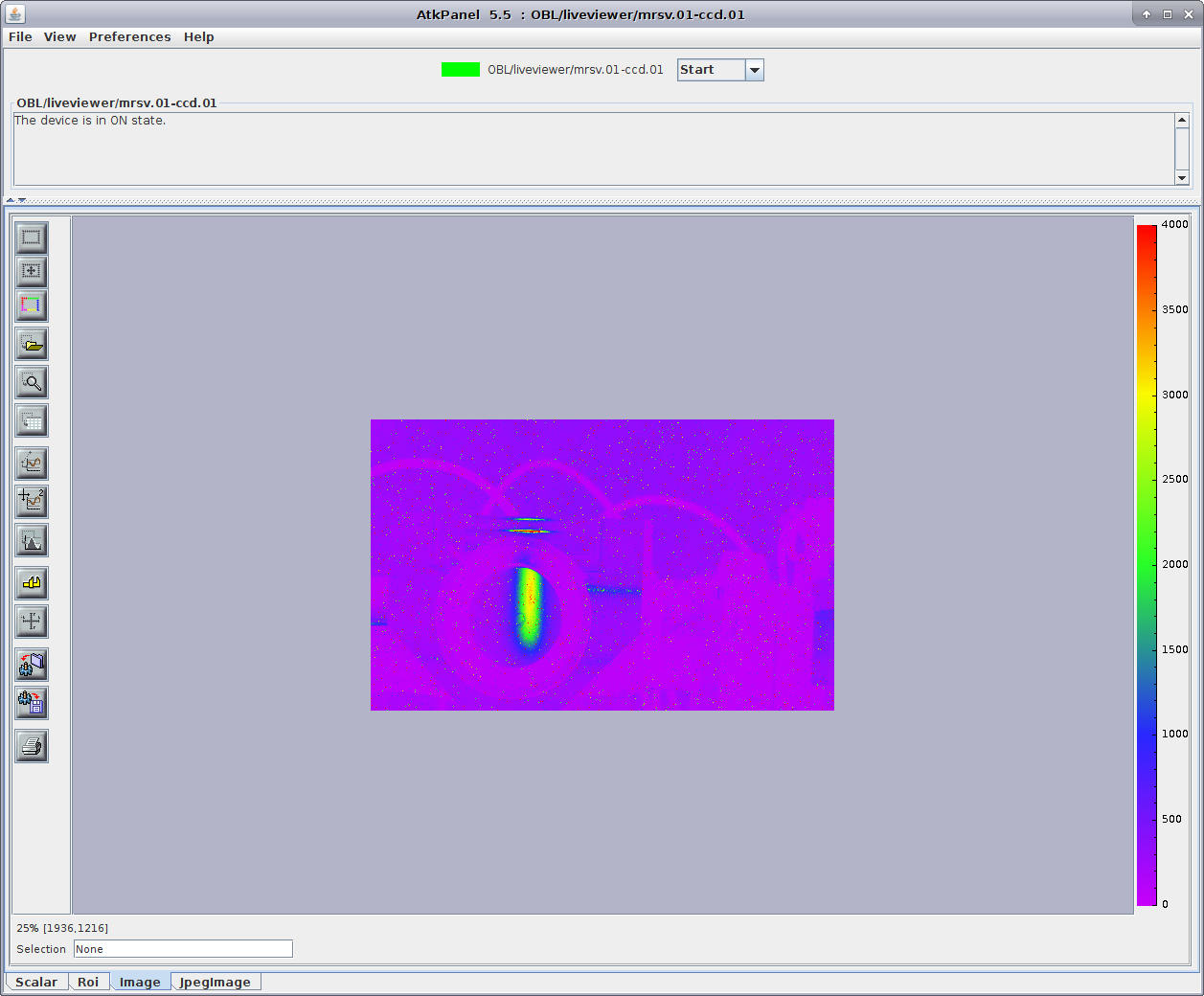This screenshot has height=996, width=1204.
Task: Click the load settings from file icon
Action: [32, 665]
